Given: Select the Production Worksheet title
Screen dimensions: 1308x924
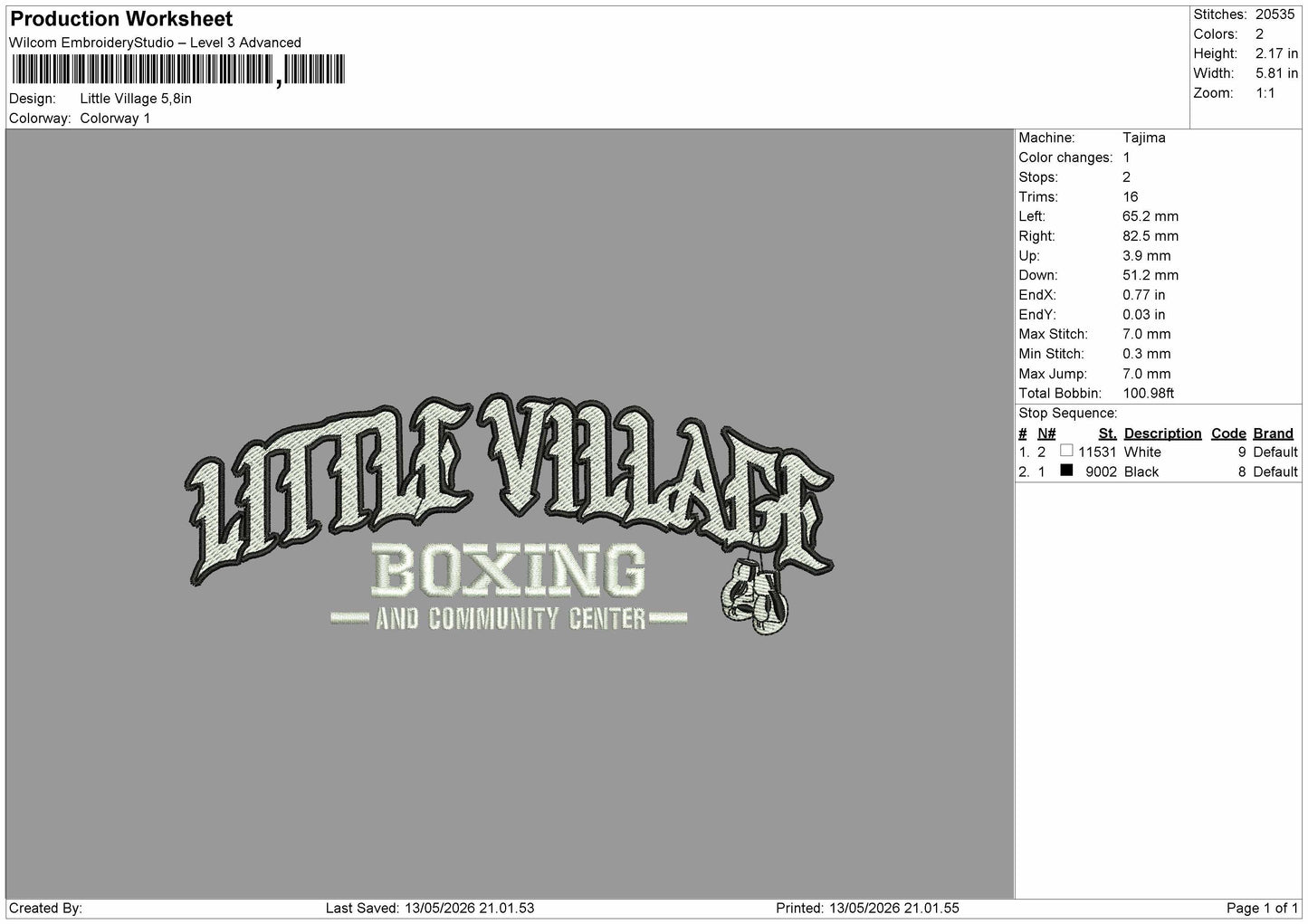Looking at the screenshot, I should click(x=121, y=19).
